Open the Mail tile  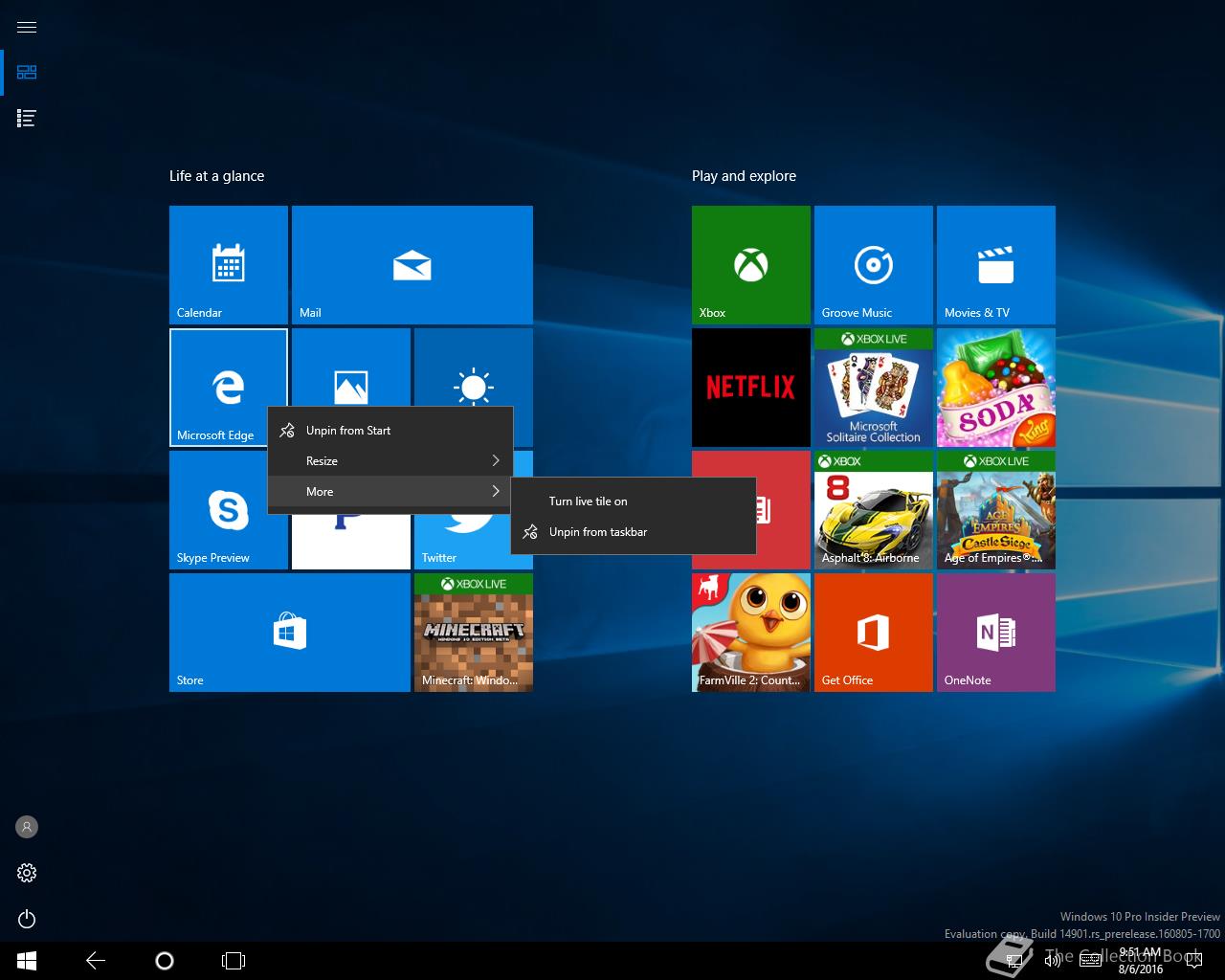[412, 265]
